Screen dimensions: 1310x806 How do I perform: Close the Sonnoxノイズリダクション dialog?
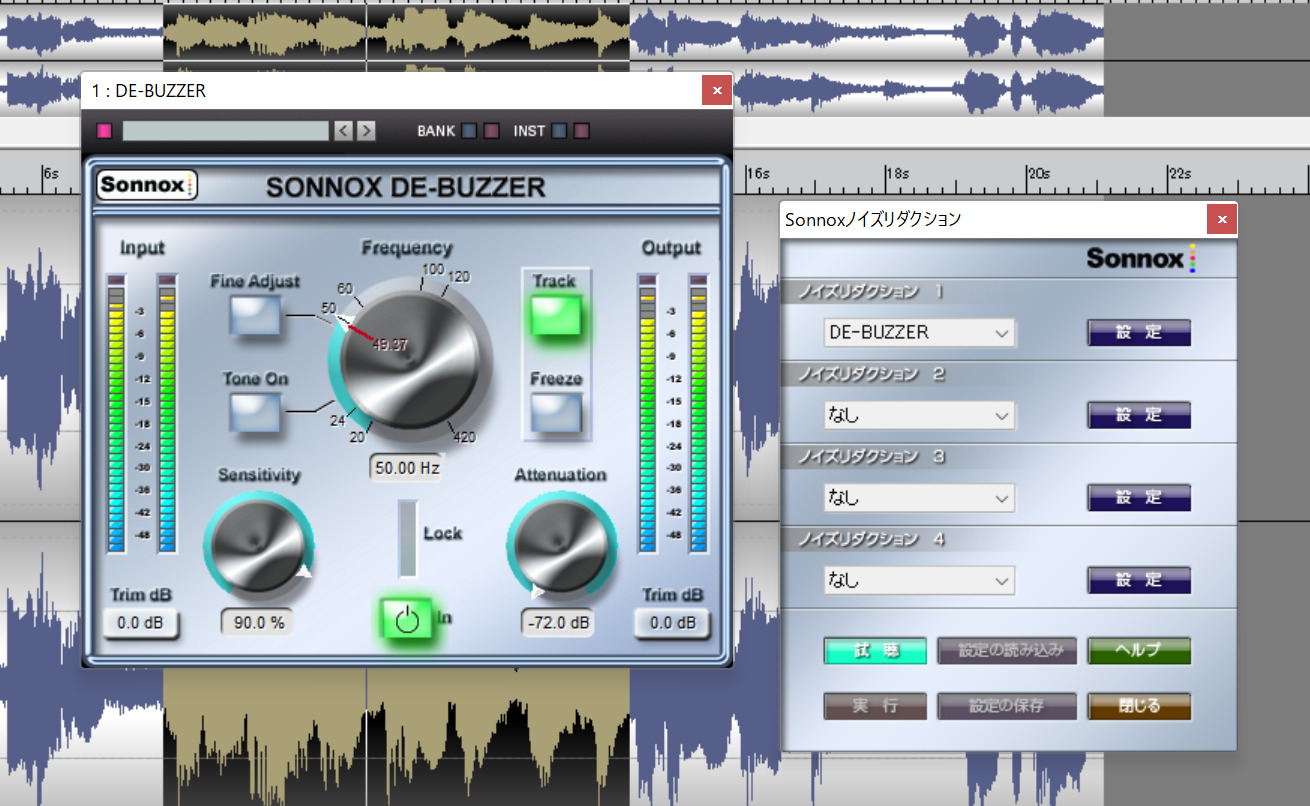[x=1221, y=219]
